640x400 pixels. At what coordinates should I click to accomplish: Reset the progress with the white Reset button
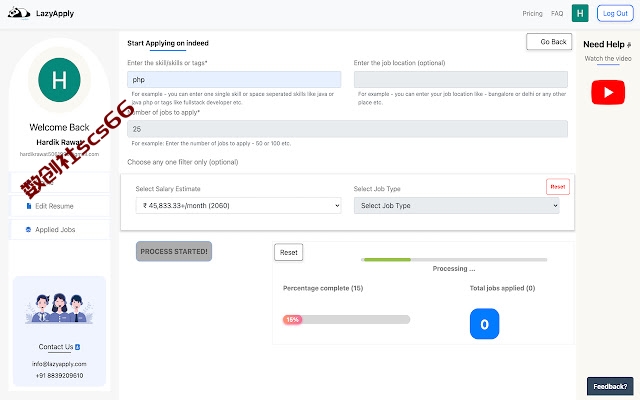tap(289, 252)
